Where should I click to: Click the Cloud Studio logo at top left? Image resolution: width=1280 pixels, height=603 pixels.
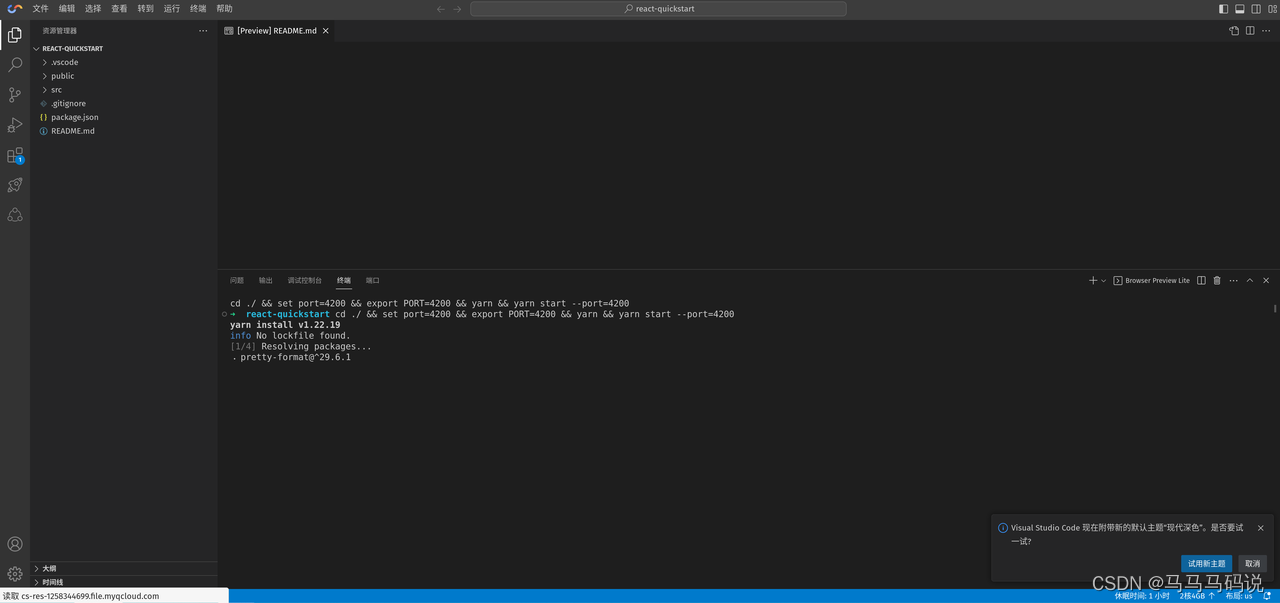(15, 9)
